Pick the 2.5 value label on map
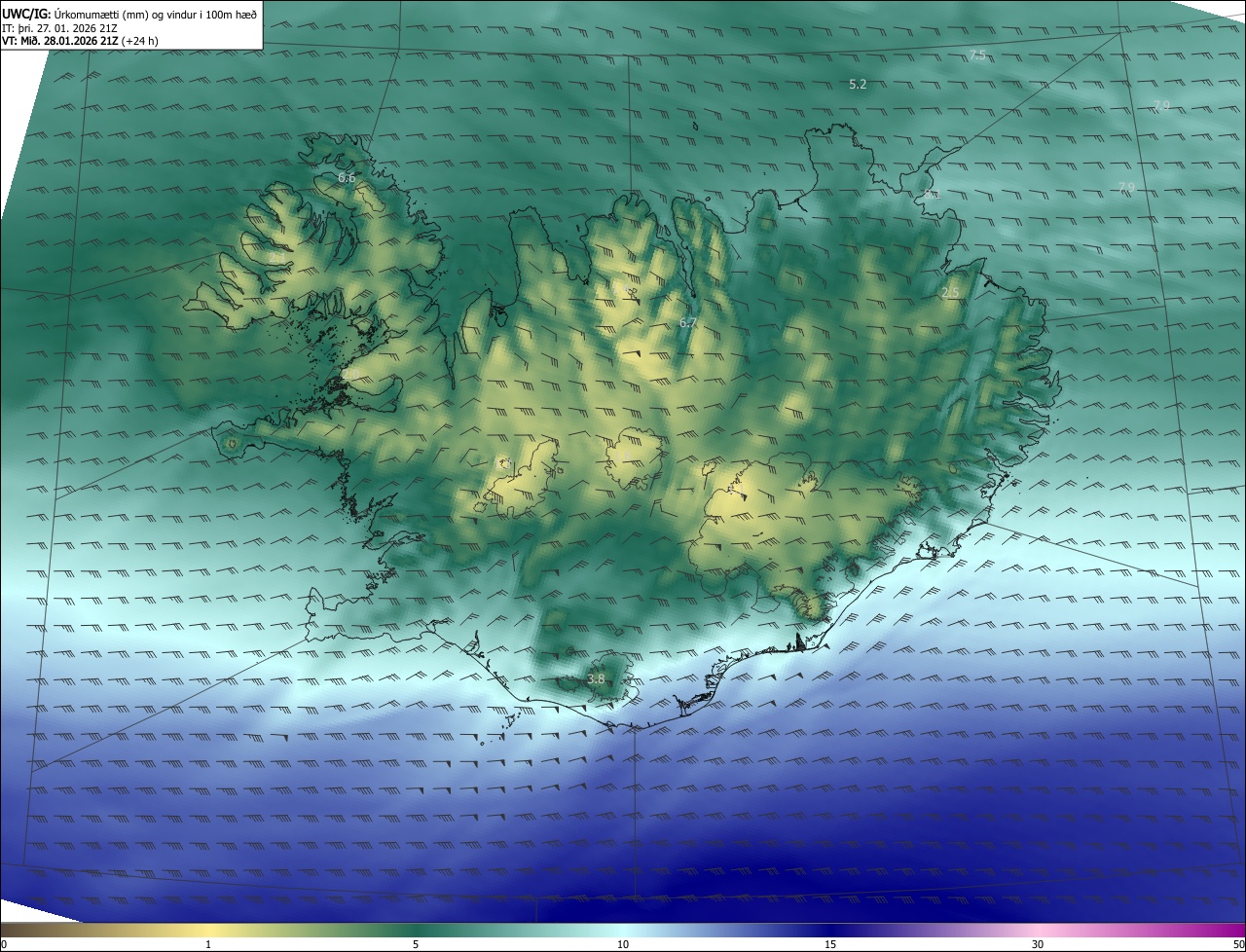Screen dimensions: 1246x952 951,292
